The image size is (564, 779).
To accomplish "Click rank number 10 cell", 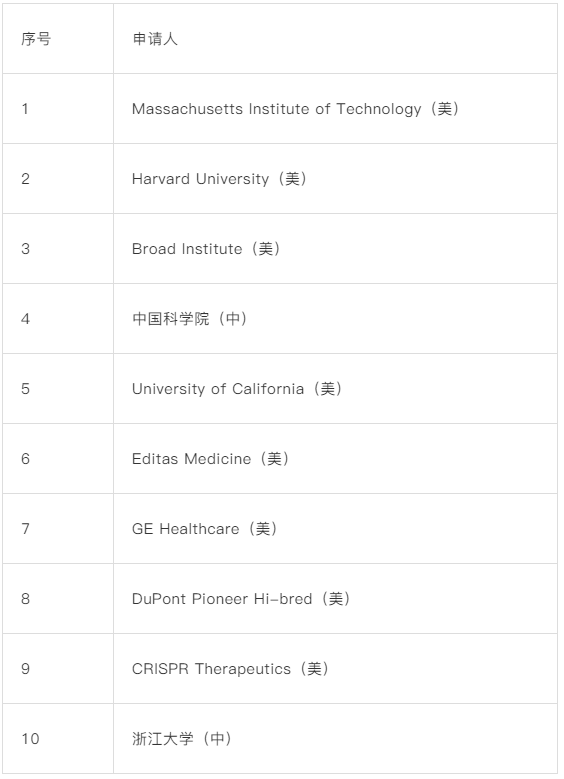I will click(x=58, y=739).
